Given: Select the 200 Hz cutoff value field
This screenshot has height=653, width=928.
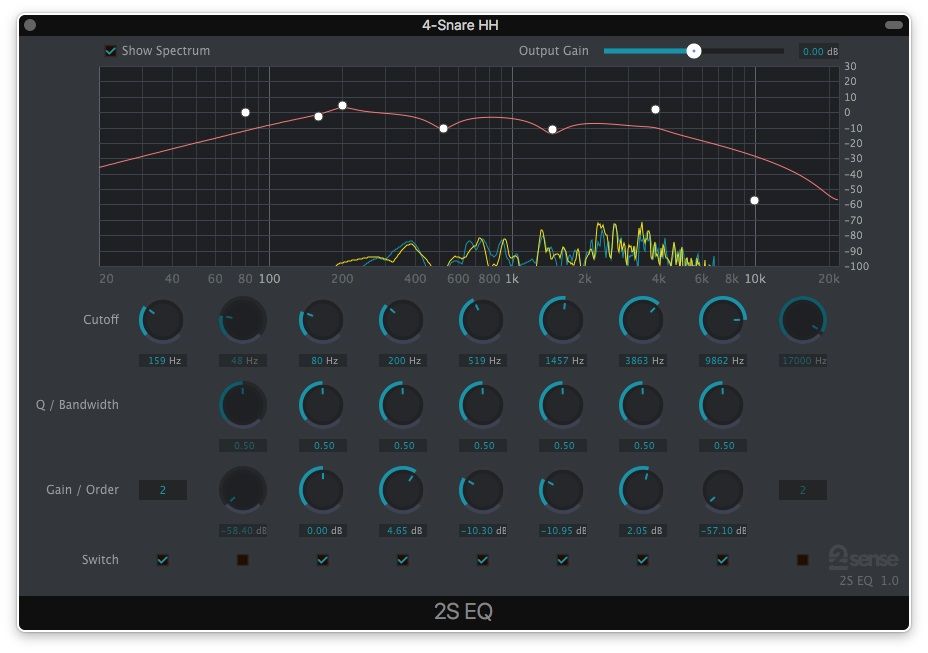Looking at the screenshot, I should point(403,361).
